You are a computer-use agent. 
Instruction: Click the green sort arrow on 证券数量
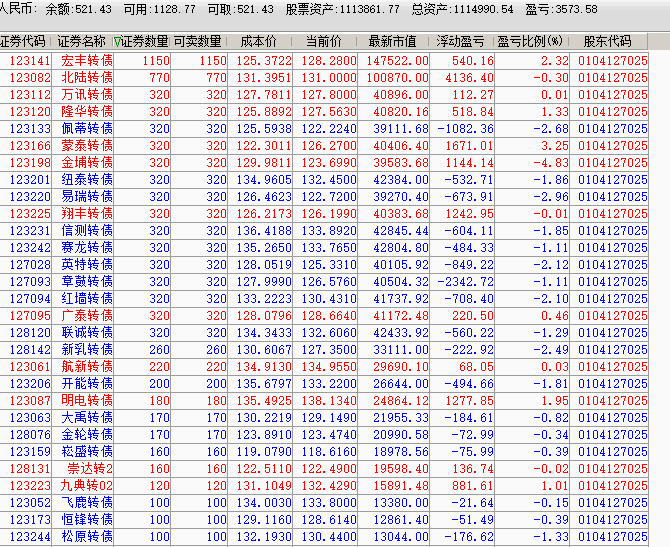coord(117,42)
